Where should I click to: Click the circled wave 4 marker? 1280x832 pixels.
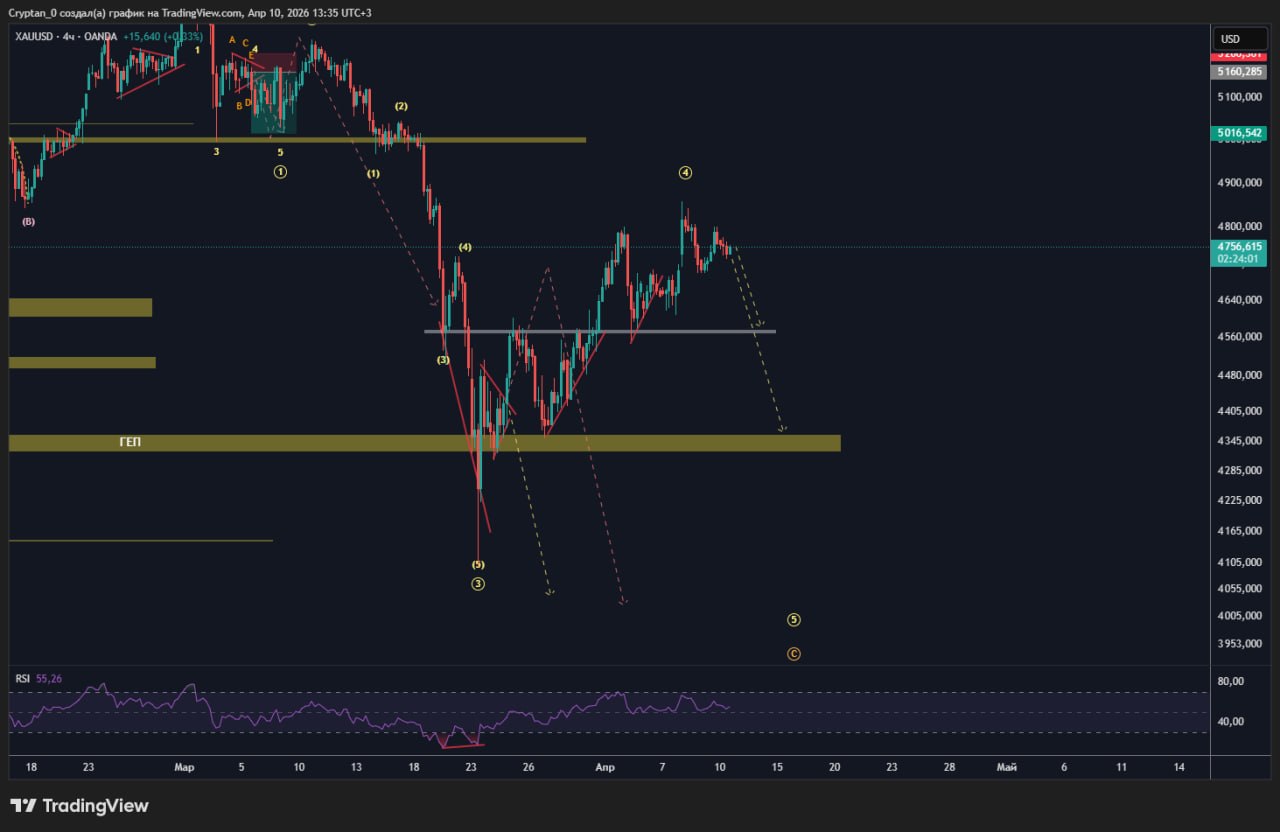click(x=685, y=172)
